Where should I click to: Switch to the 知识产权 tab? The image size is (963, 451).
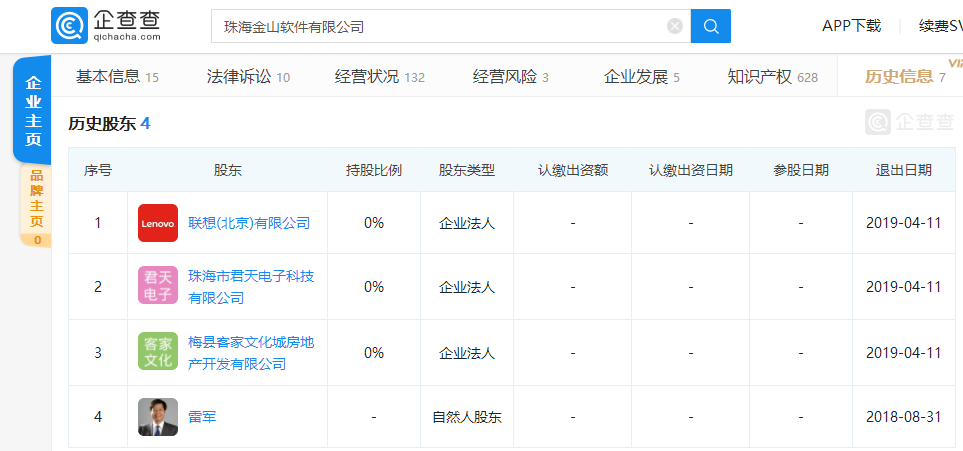(x=773, y=77)
